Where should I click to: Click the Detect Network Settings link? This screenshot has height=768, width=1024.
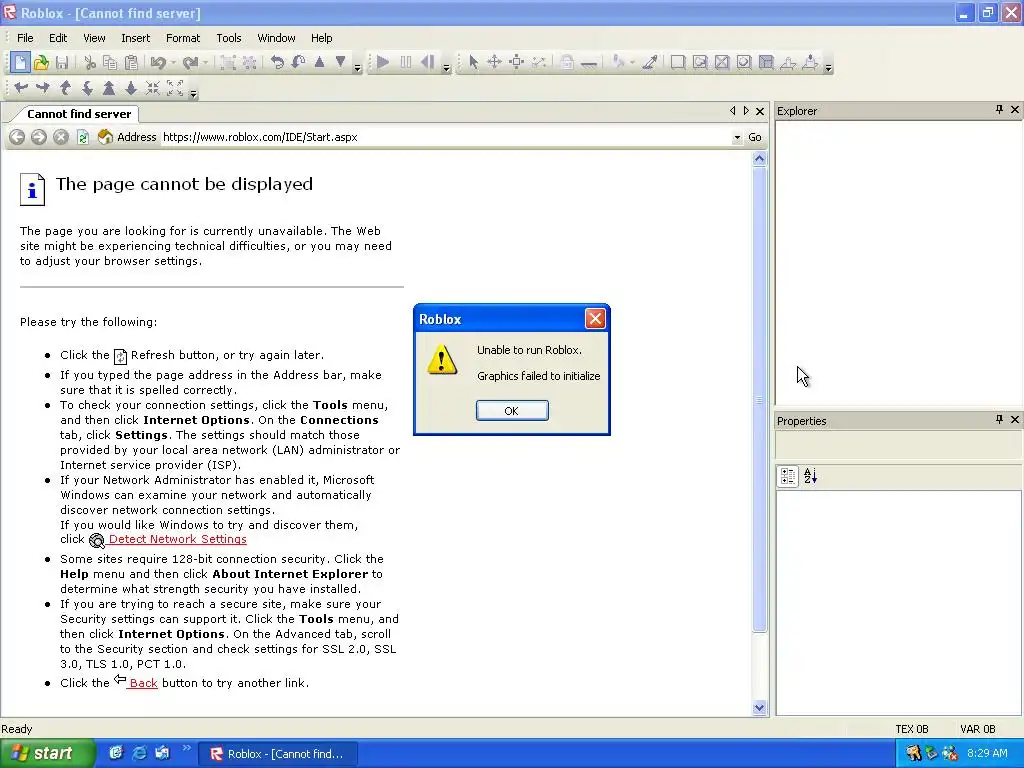click(177, 539)
